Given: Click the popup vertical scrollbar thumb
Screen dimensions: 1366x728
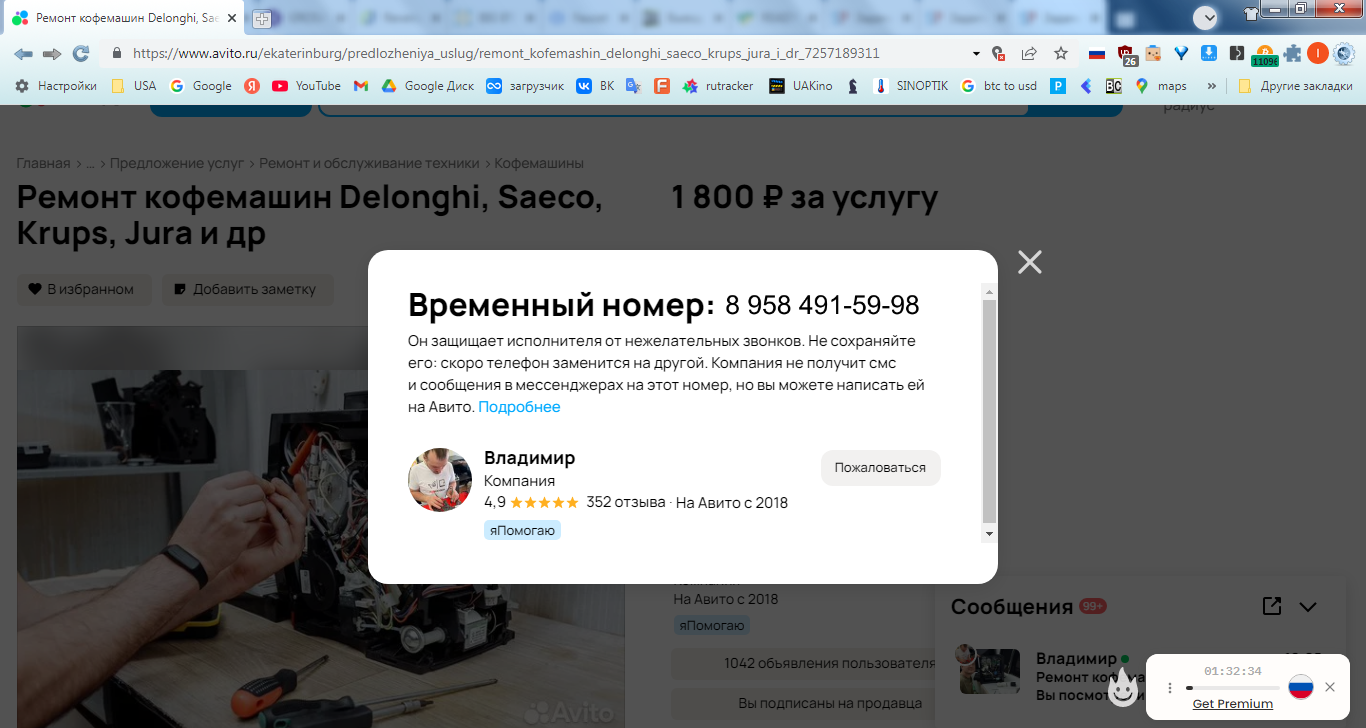Looking at the screenshot, I should (989, 411).
